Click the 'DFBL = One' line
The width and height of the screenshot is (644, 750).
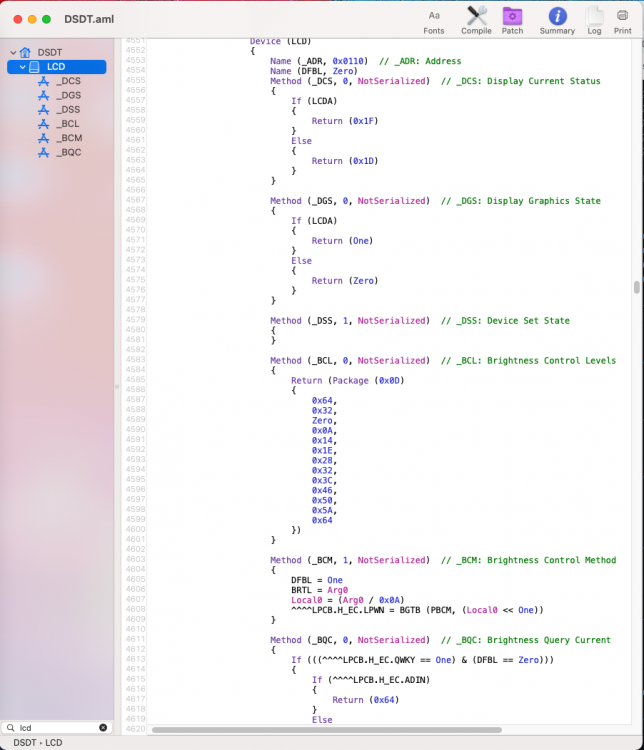point(317,580)
